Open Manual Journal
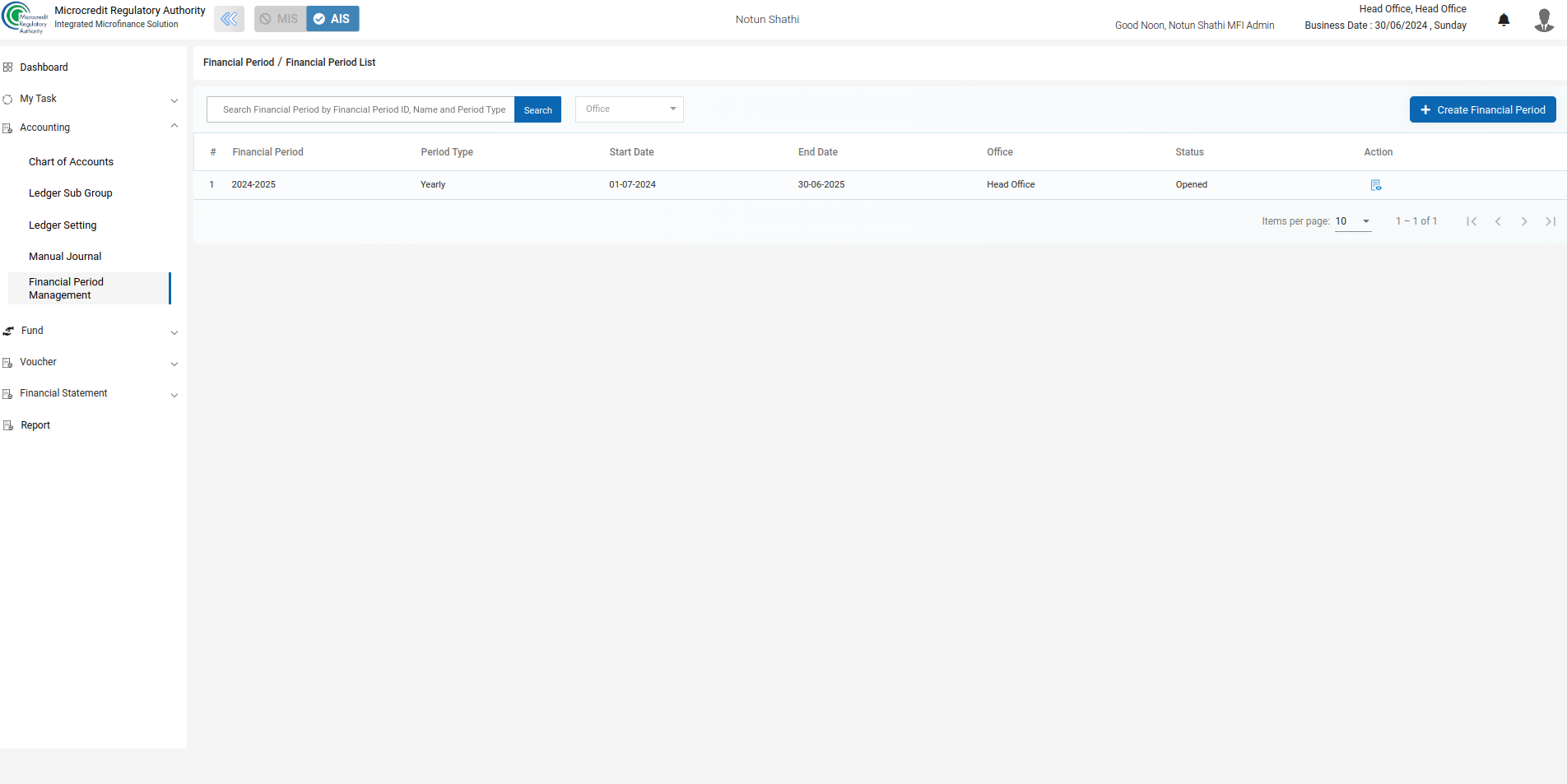The width and height of the screenshot is (1567, 784). point(65,257)
